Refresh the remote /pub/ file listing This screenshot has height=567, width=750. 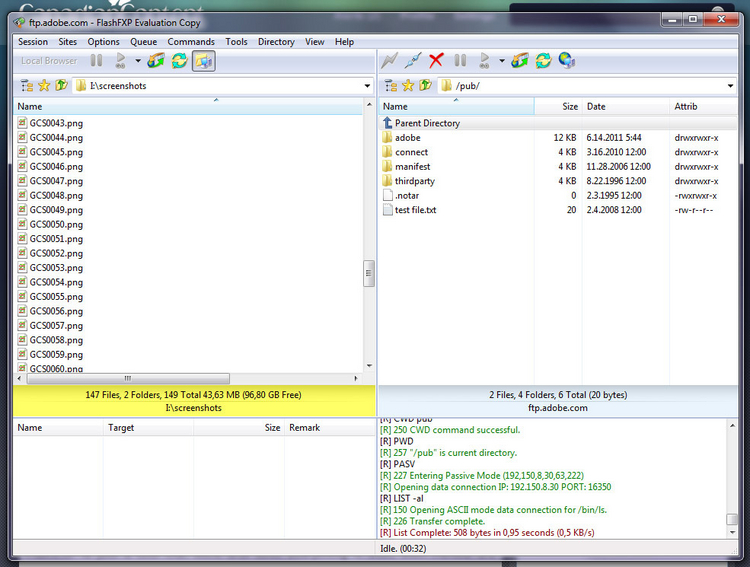tap(543, 61)
